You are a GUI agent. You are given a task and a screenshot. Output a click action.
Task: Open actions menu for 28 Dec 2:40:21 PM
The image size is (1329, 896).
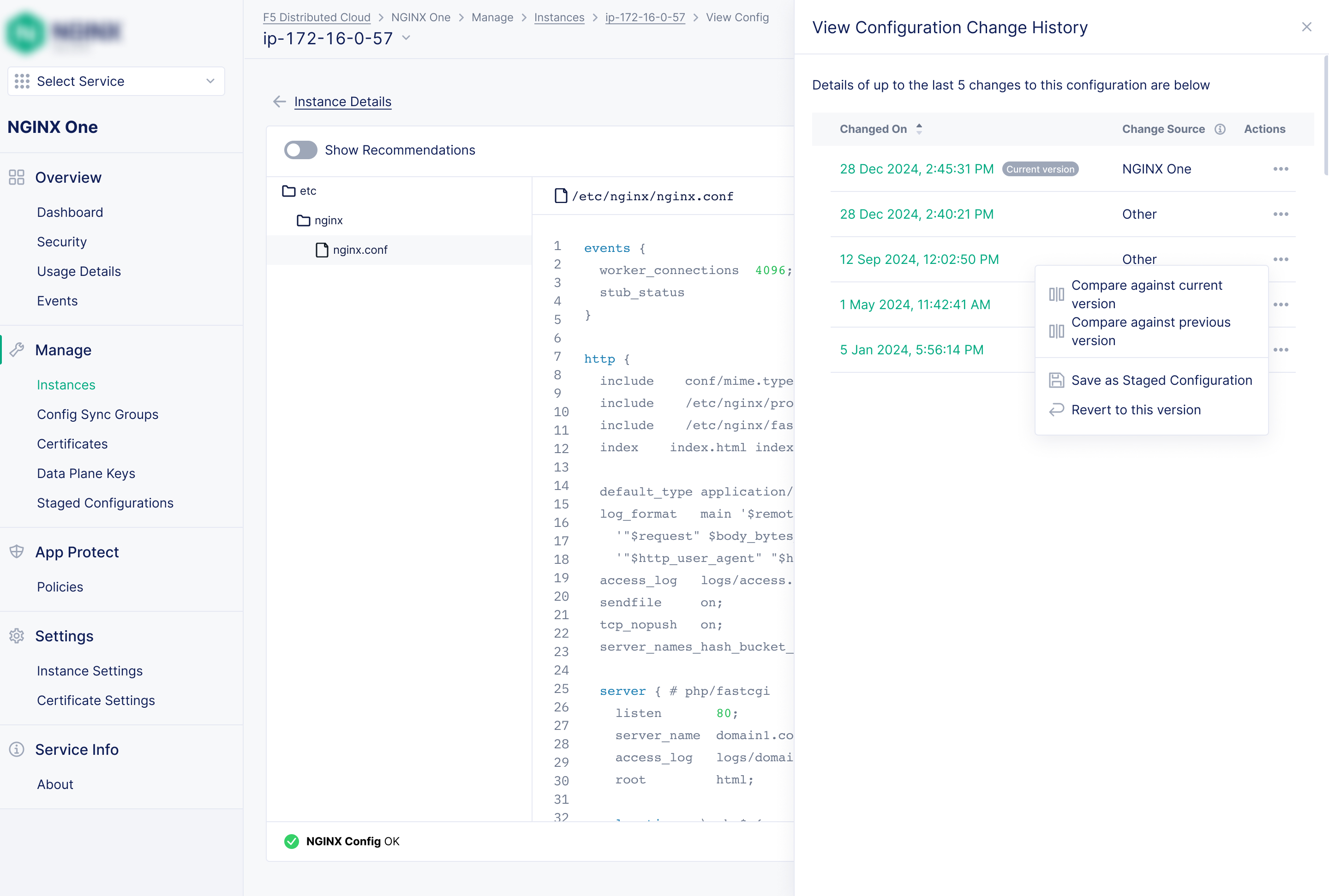pos(1281,214)
